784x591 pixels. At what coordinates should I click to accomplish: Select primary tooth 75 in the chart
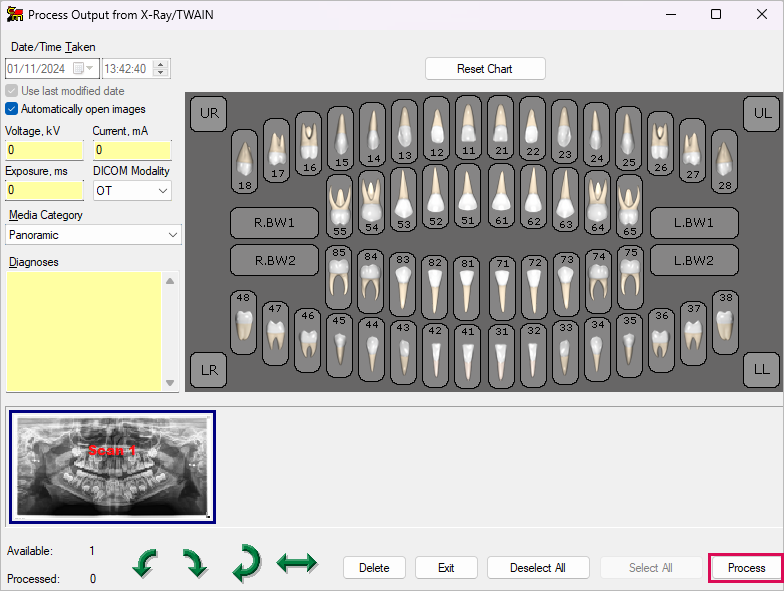click(629, 277)
